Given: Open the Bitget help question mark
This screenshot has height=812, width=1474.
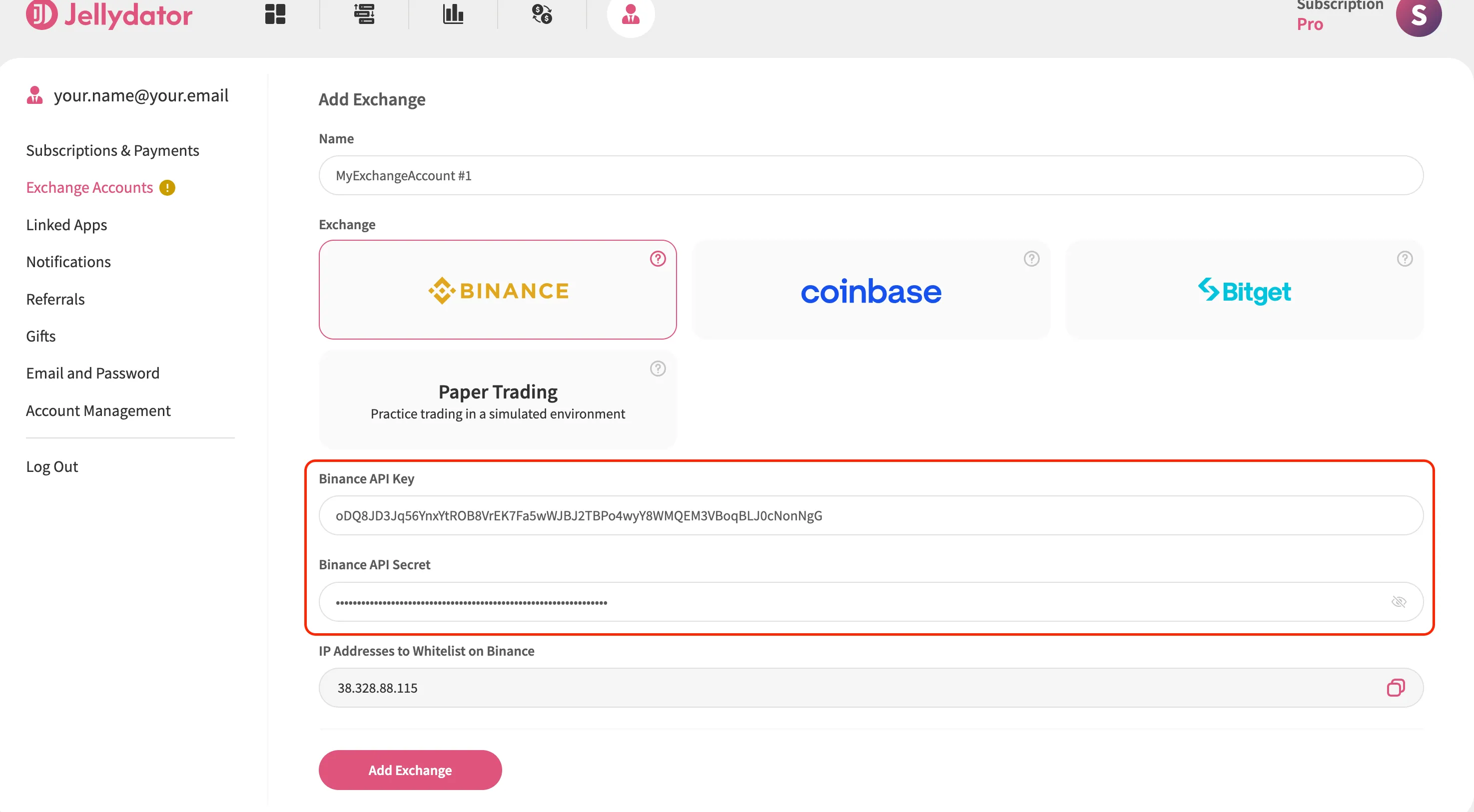Looking at the screenshot, I should (x=1405, y=259).
